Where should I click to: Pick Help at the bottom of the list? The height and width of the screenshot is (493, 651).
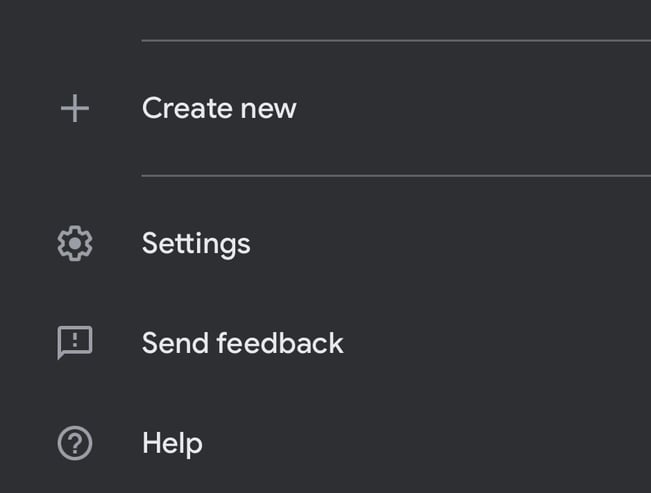coord(326,443)
